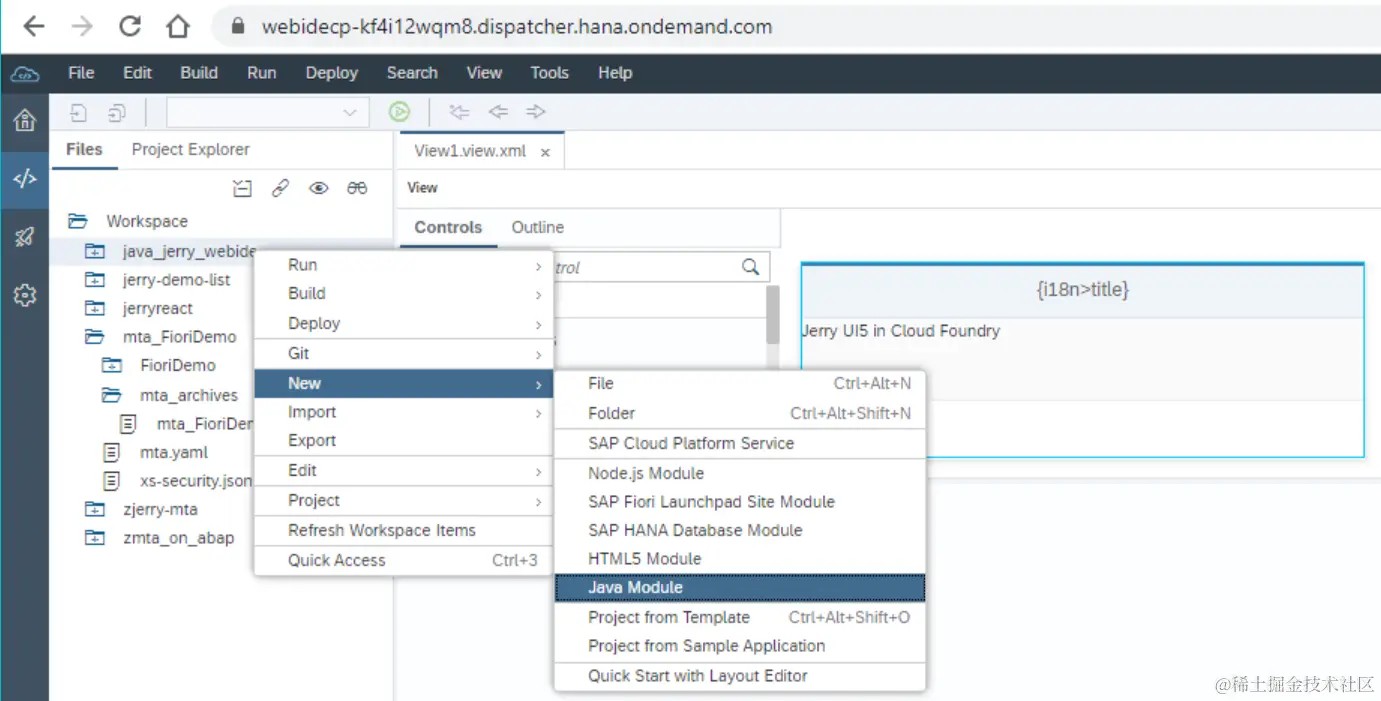Switch to the Files tab

(84, 149)
